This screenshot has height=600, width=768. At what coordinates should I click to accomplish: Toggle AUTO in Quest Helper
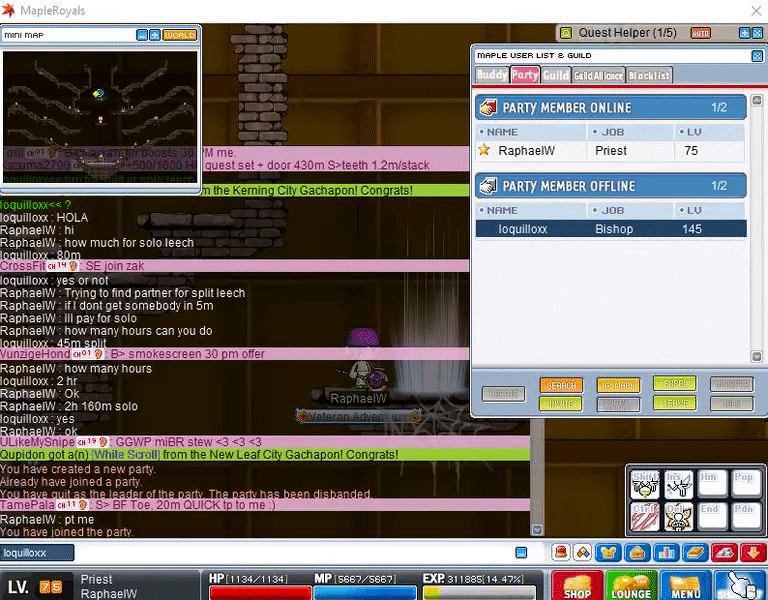[x=700, y=33]
